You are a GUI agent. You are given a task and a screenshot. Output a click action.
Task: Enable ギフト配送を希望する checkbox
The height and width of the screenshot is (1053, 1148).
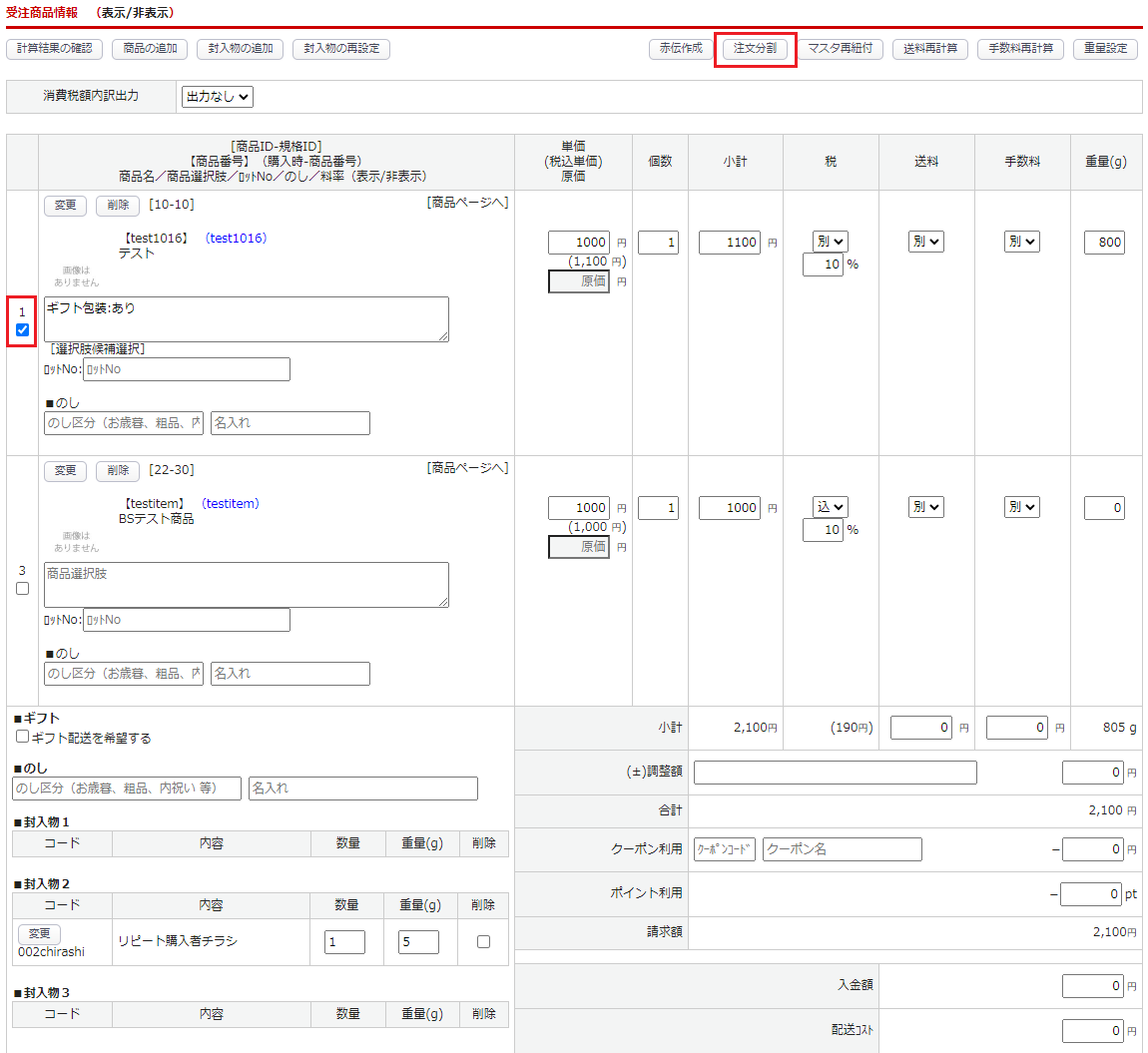[x=23, y=738]
